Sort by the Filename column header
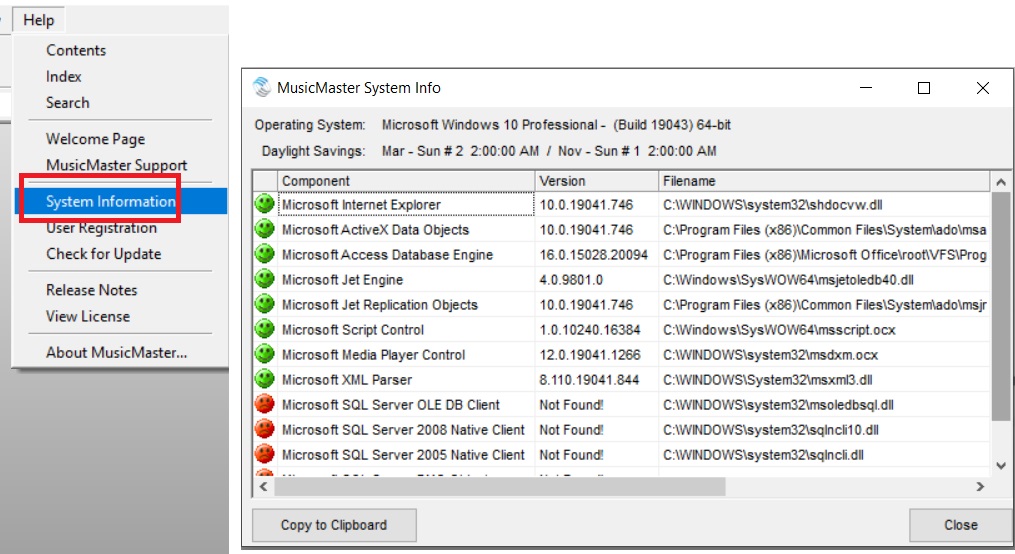This screenshot has height=554, width=1015. pos(823,181)
